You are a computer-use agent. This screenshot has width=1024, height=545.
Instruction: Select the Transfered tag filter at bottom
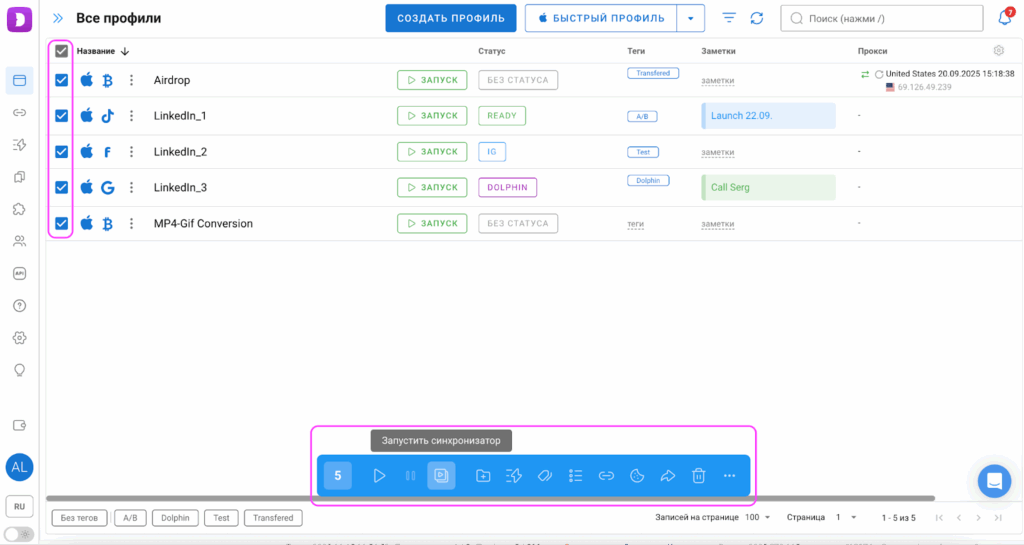tap(273, 518)
